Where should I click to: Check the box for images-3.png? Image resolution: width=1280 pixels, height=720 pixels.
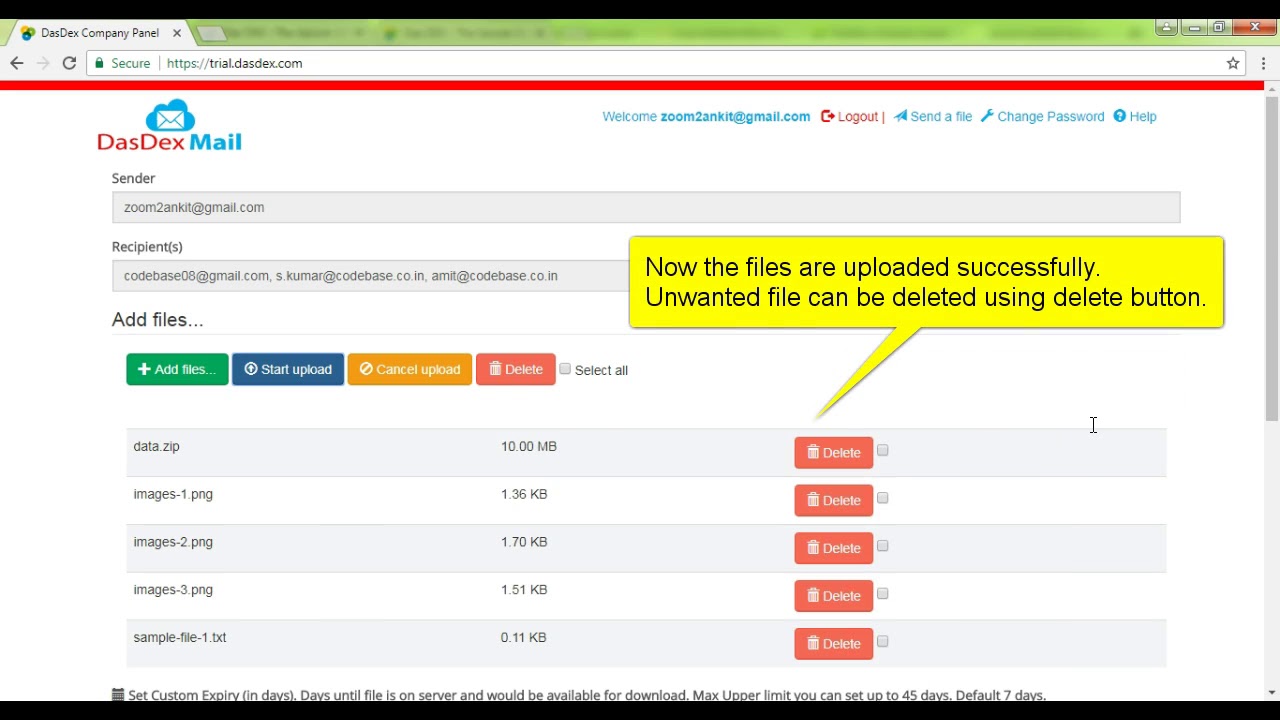(x=882, y=595)
